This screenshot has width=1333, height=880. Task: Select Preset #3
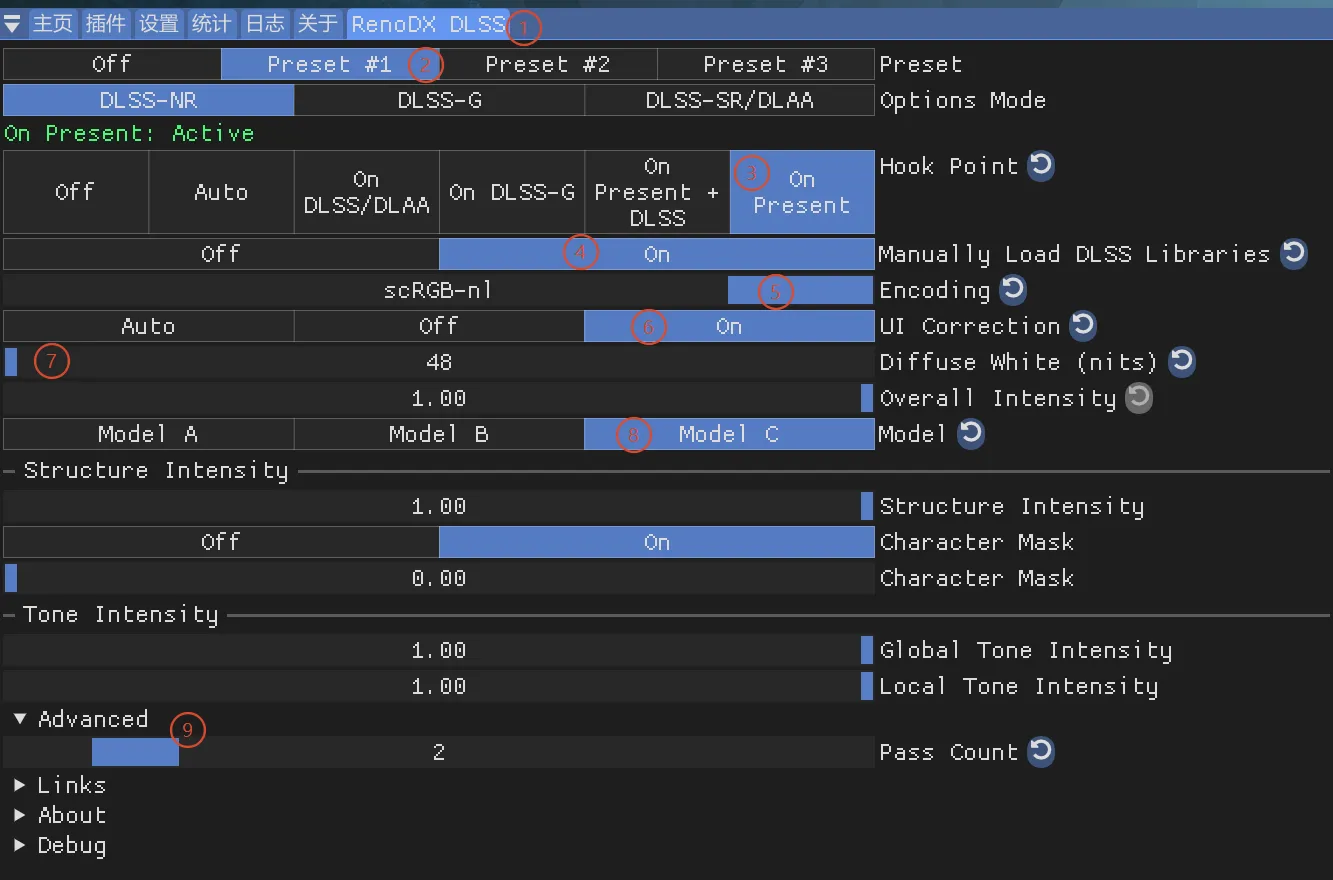pos(766,64)
